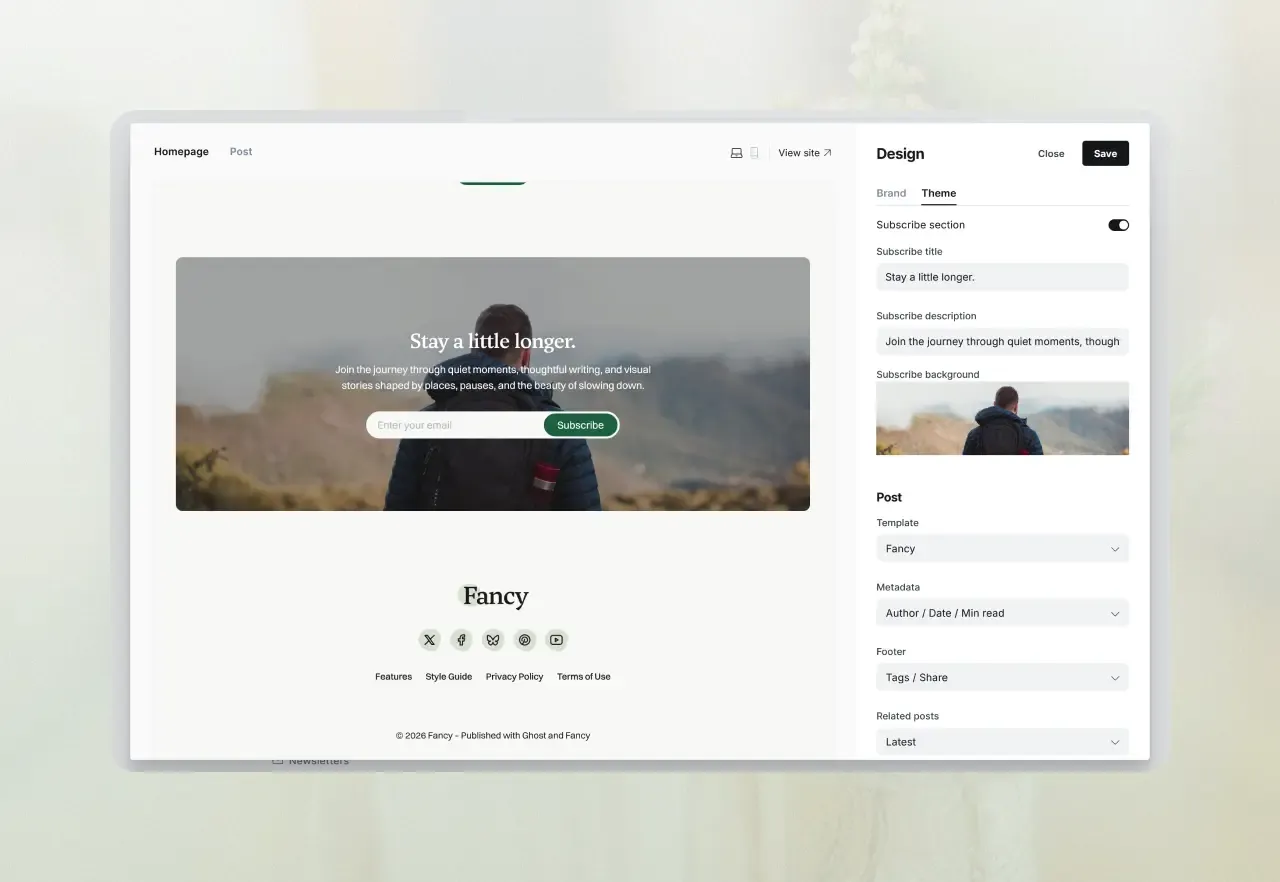Click the Fancy logo in footer
The width and height of the screenshot is (1280, 882).
(494, 597)
